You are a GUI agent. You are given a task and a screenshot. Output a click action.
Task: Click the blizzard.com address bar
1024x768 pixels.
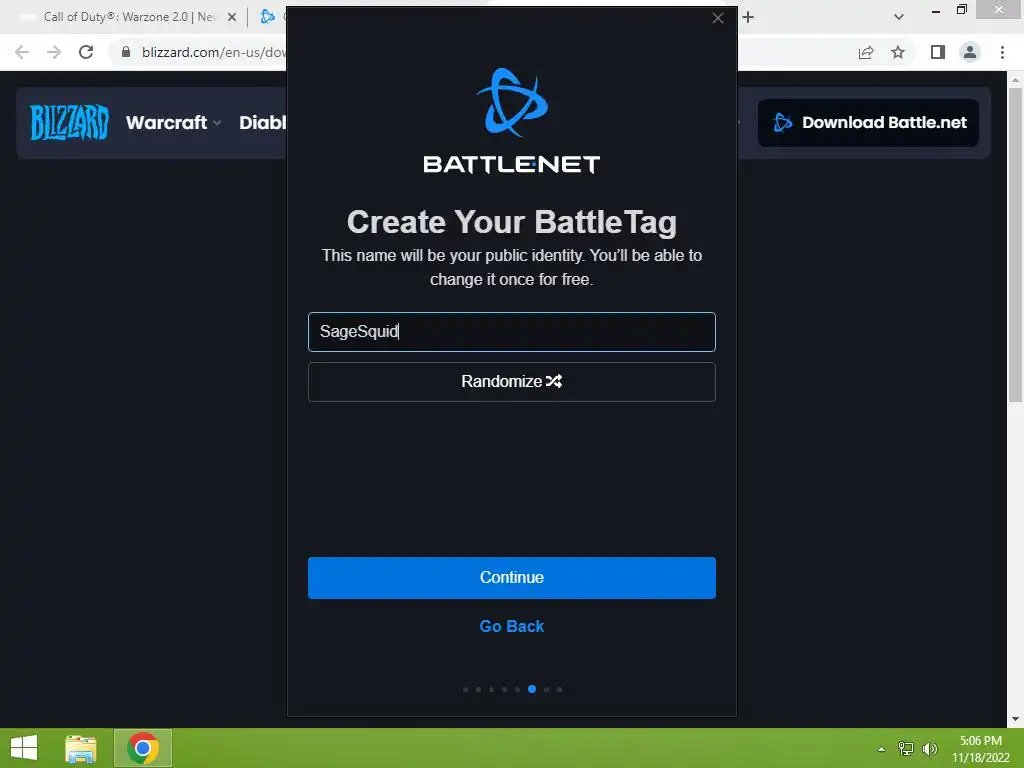(x=214, y=52)
